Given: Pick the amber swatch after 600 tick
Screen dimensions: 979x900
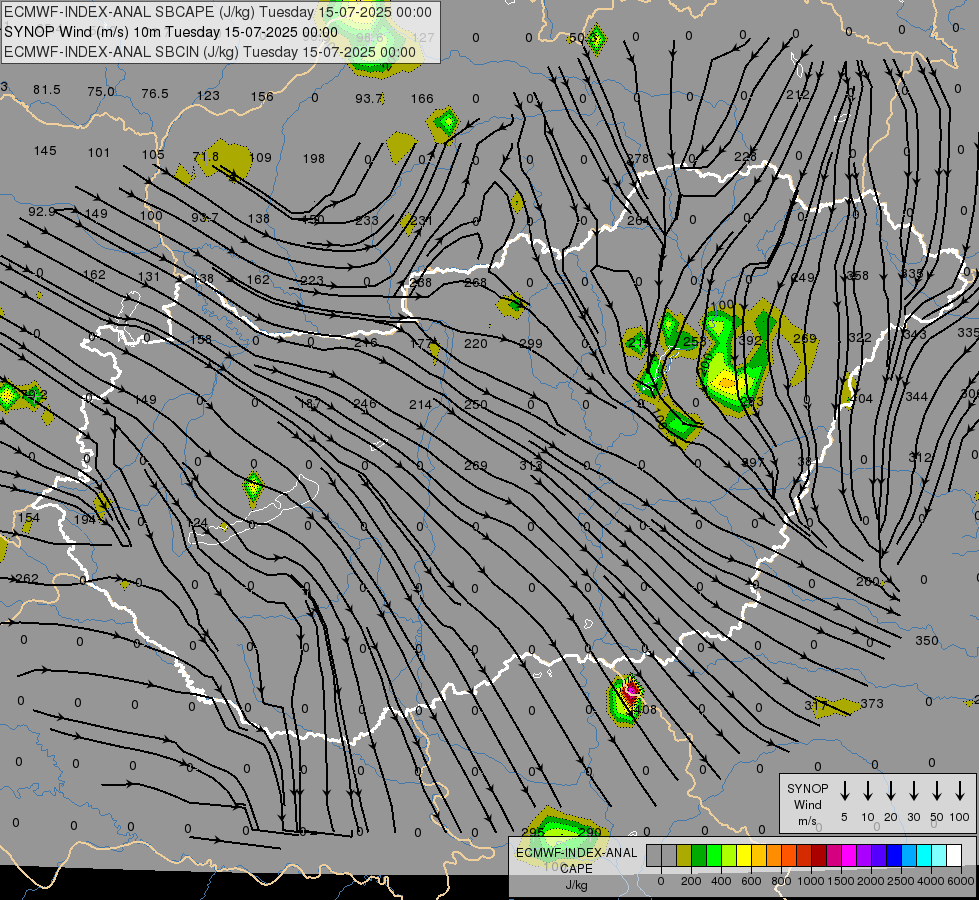Looking at the screenshot, I should click(x=759, y=855).
